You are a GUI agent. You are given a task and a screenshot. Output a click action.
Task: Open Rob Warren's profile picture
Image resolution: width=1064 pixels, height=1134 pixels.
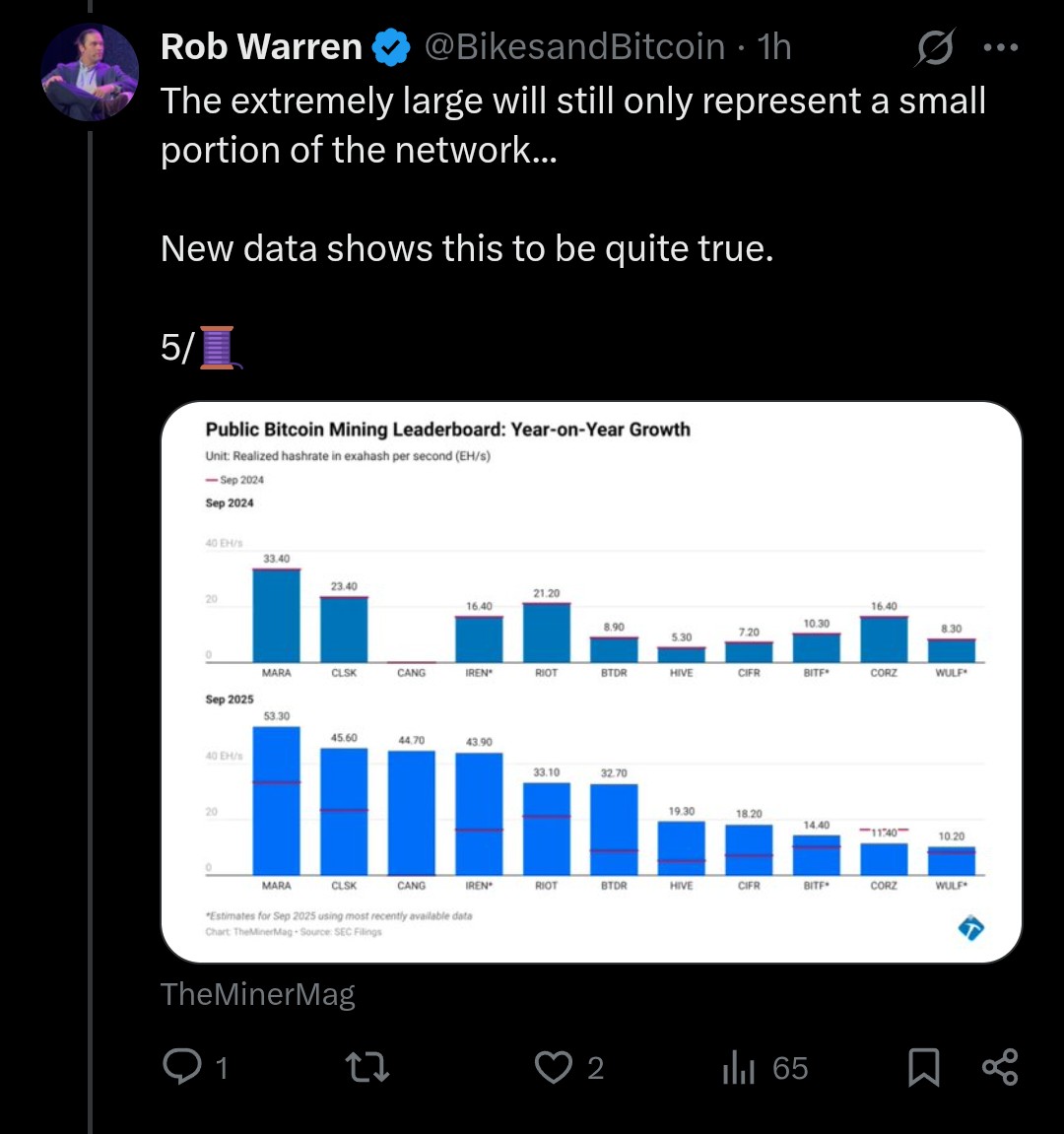coord(90,73)
